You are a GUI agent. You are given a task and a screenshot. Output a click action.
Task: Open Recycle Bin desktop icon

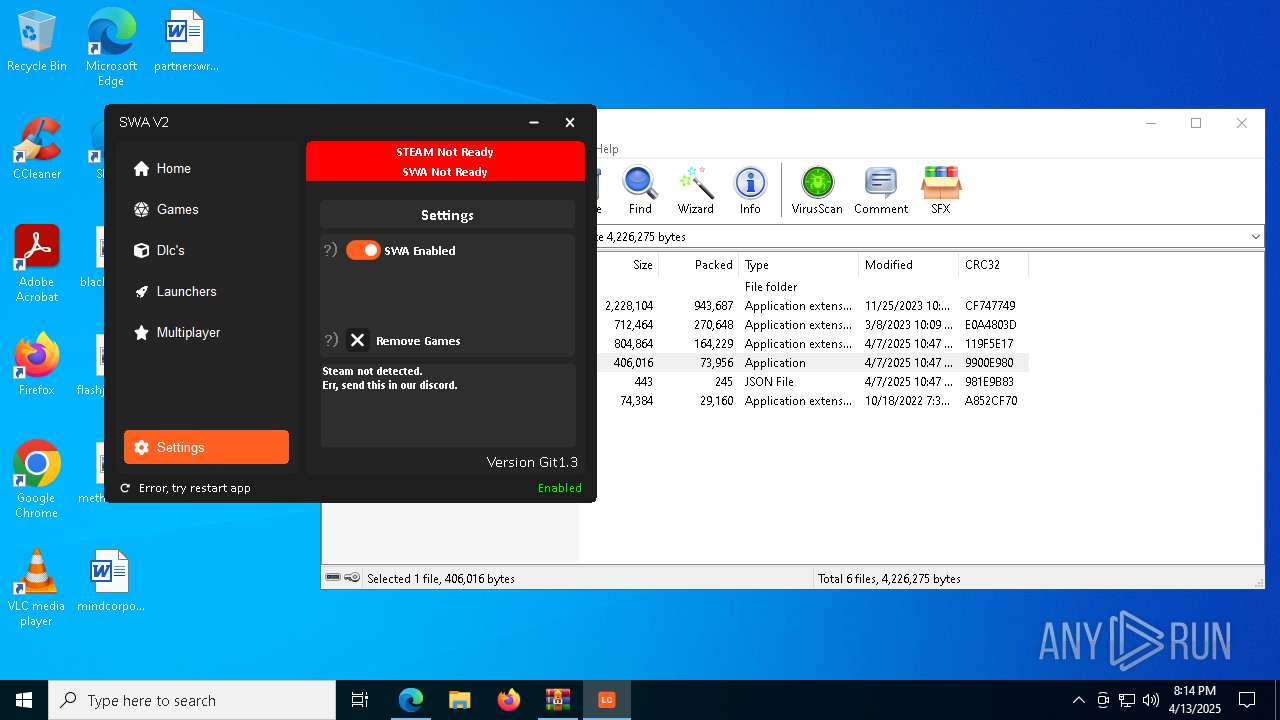[37, 42]
